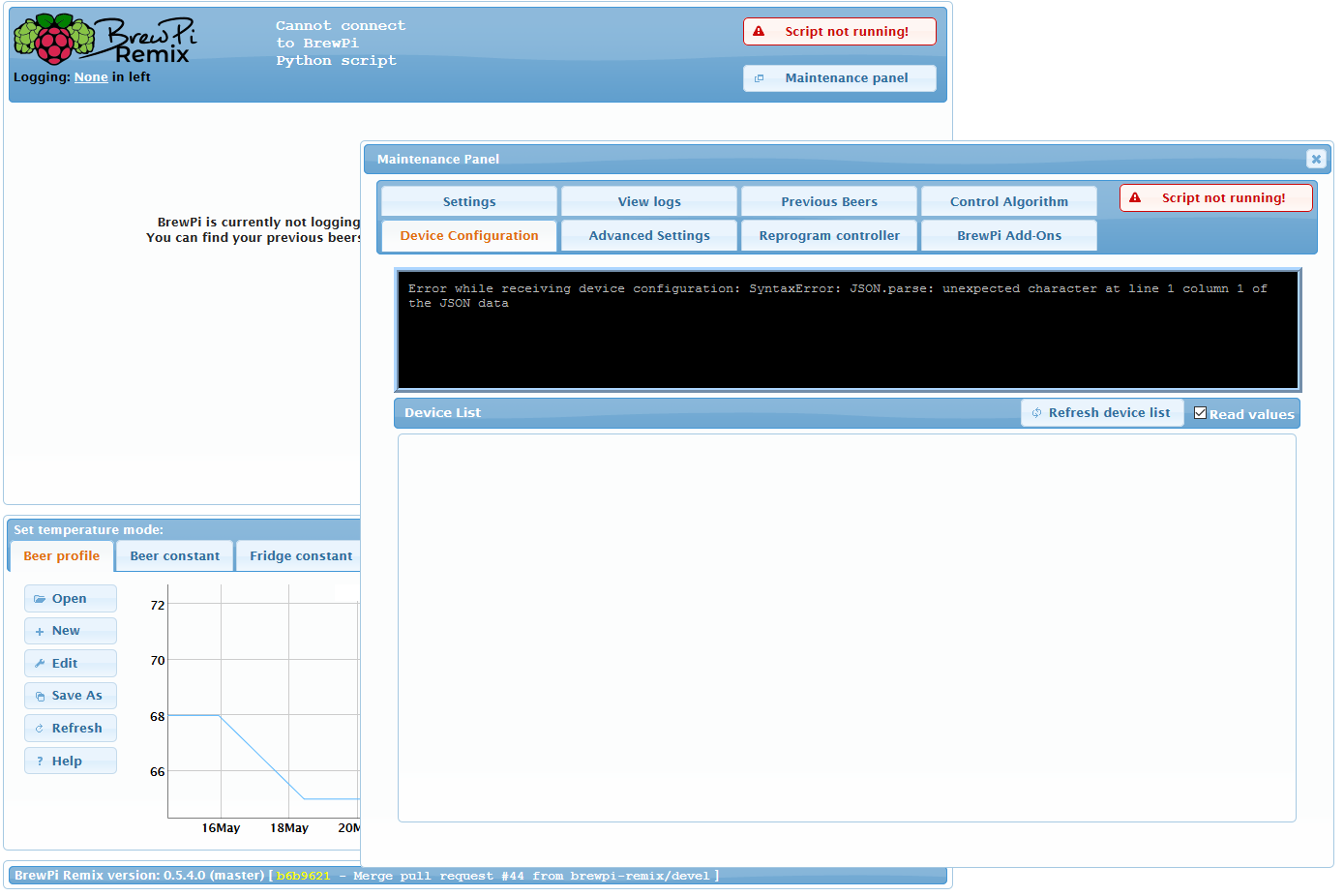Select the Device Configuration tab

coord(469,235)
